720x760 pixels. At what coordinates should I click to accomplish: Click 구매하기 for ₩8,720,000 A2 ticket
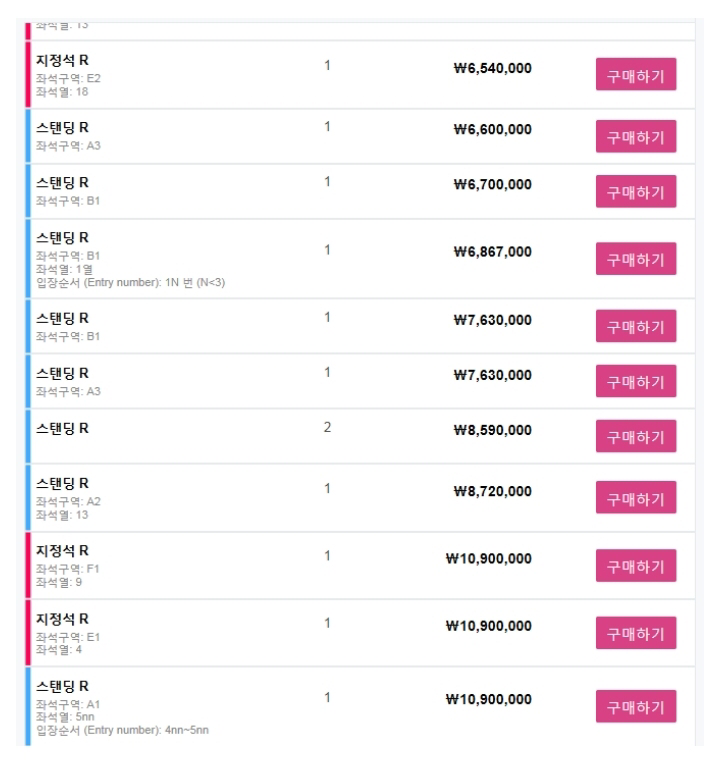click(x=636, y=497)
